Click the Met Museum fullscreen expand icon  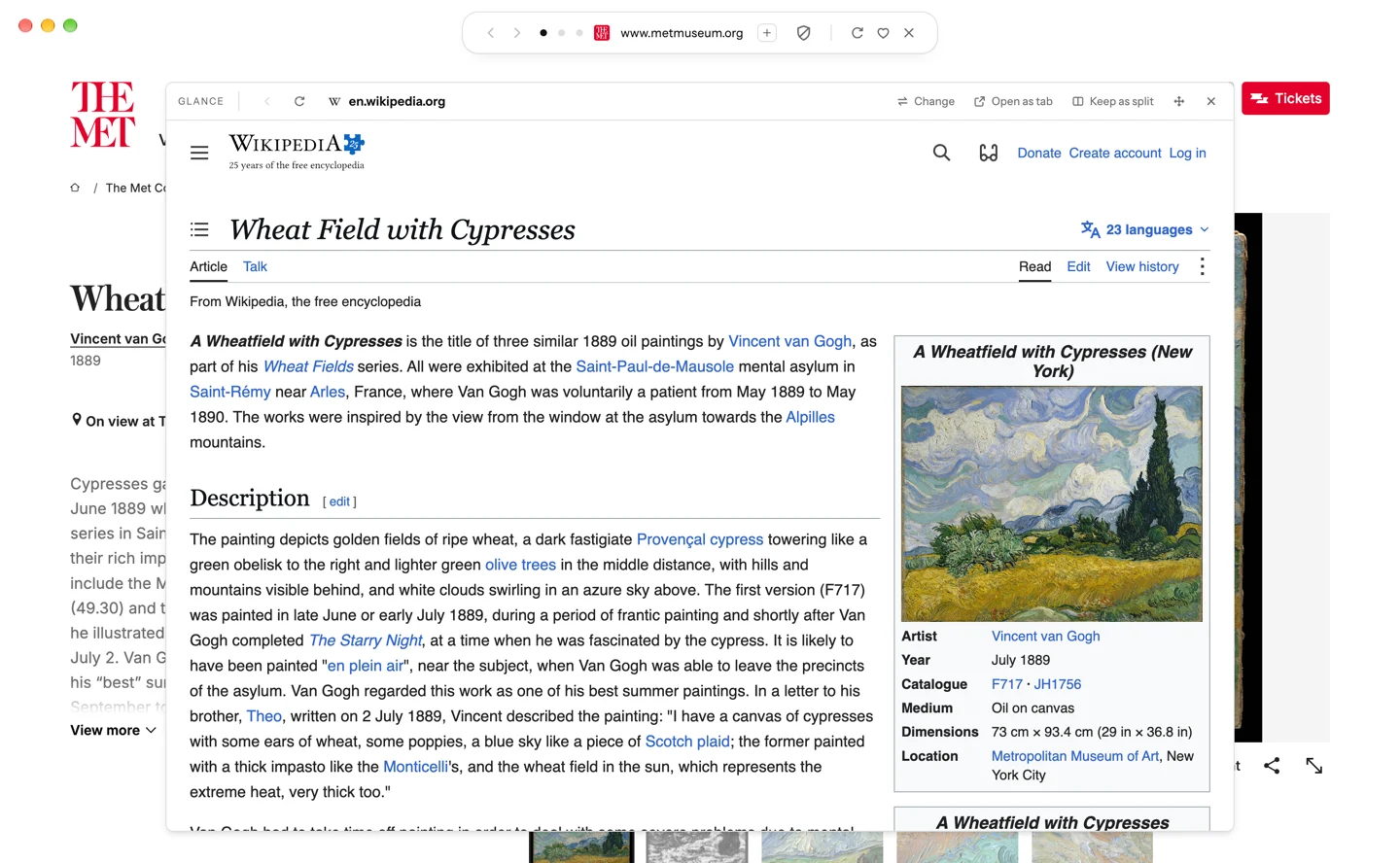click(1314, 766)
